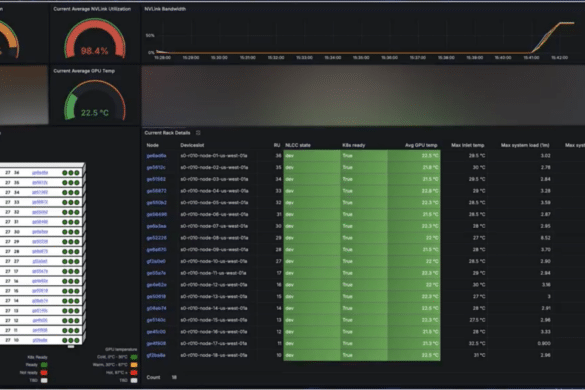Click the 31 °C inlet temp in node-18 row

coord(479,355)
